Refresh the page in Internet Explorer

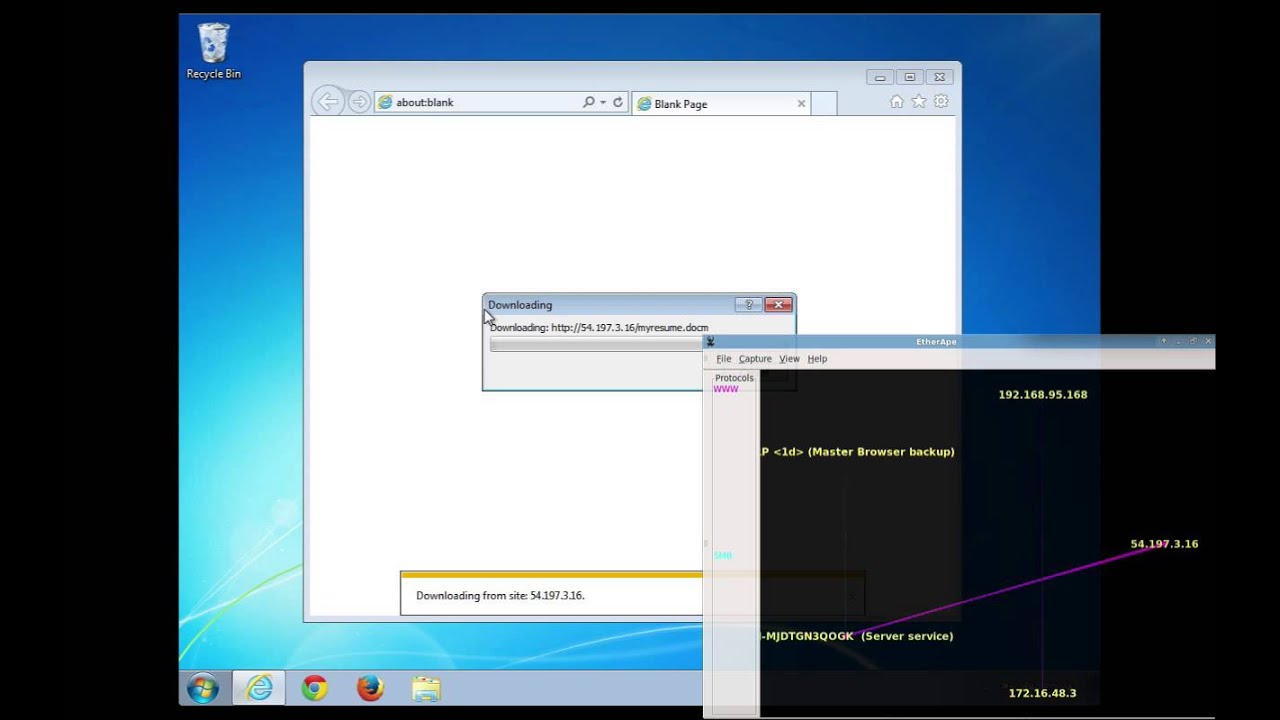pyautogui.click(x=618, y=102)
